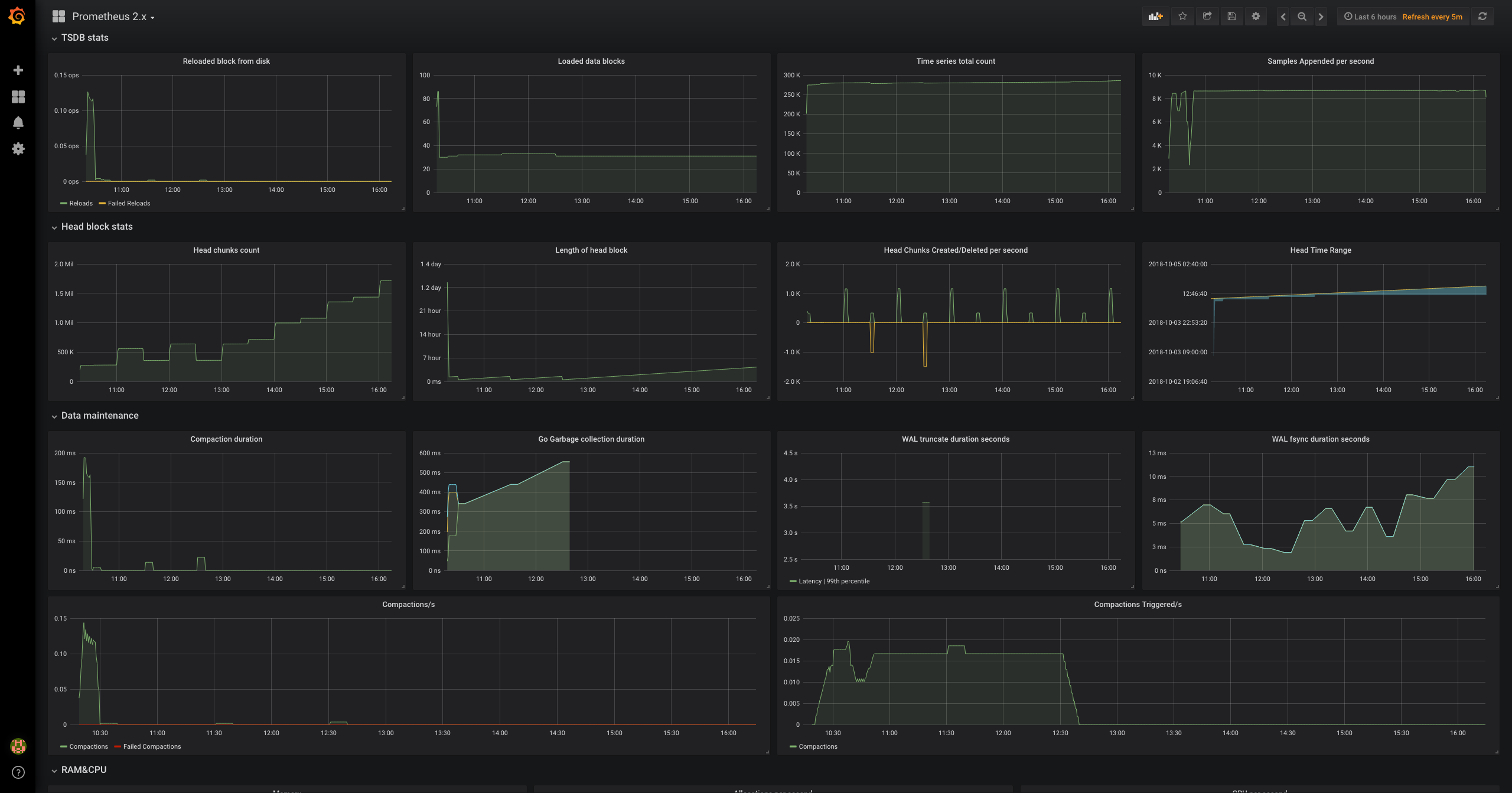Open the Dashboards grid icon in sidebar
The image size is (1512, 793).
(x=18, y=97)
